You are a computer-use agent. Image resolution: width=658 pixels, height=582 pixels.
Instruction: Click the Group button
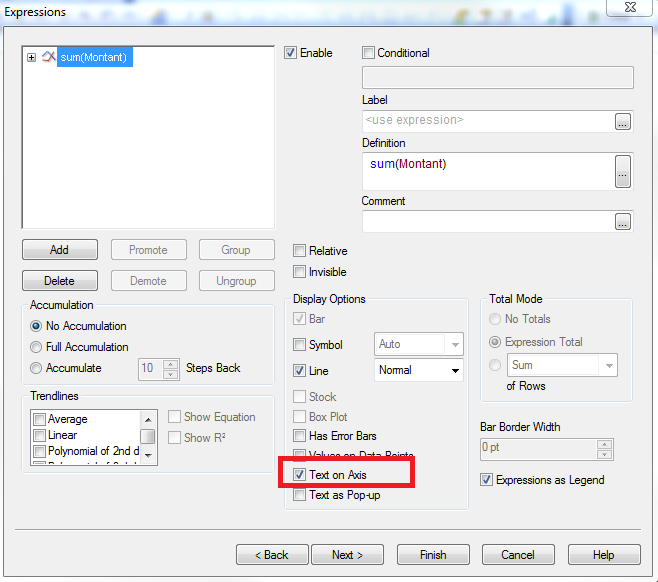click(x=237, y=250)
